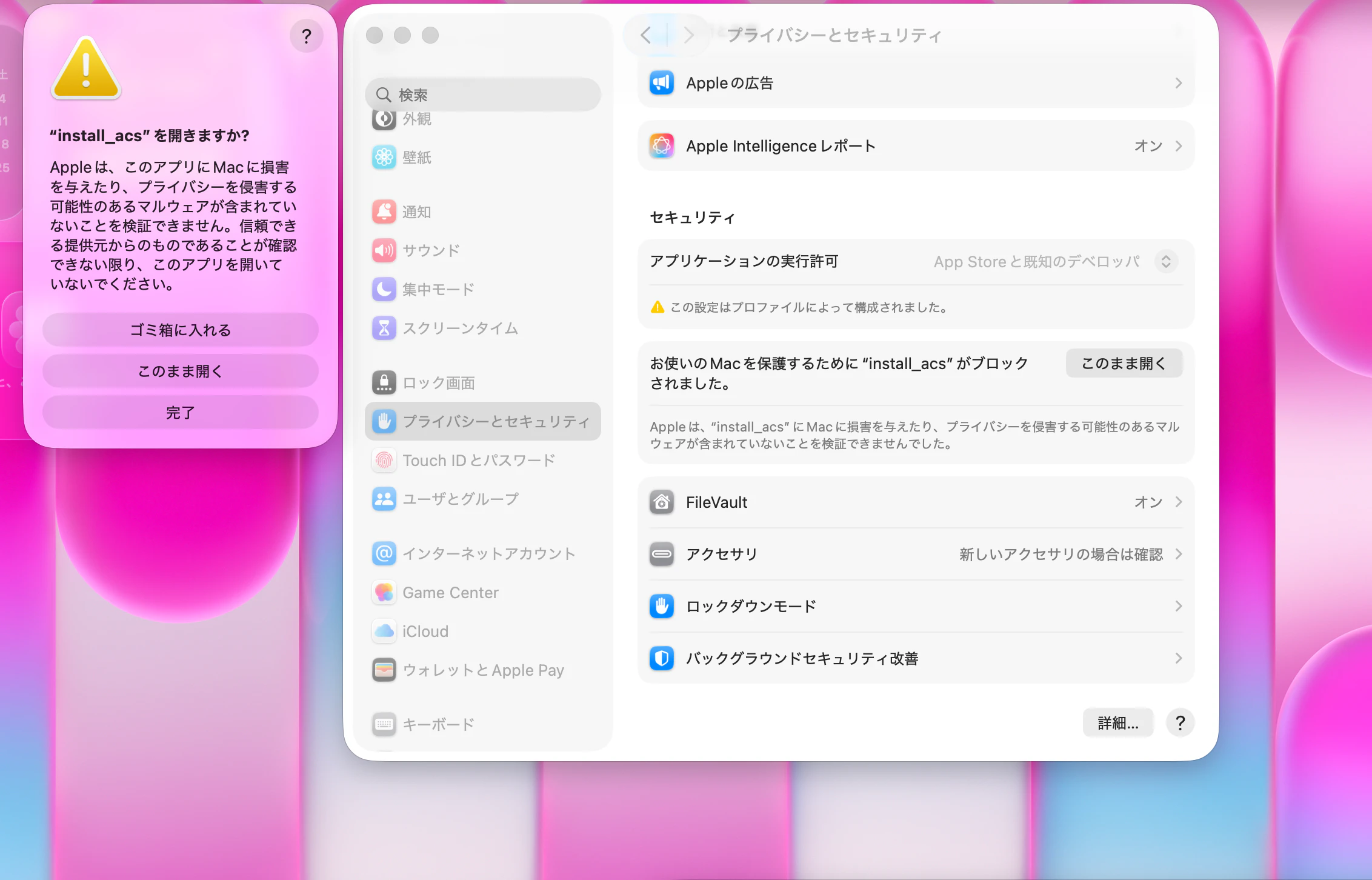Select the スクリーンタイム sidebar label
This screenshot has height=880, width=1372.
[x=460, y=328]
